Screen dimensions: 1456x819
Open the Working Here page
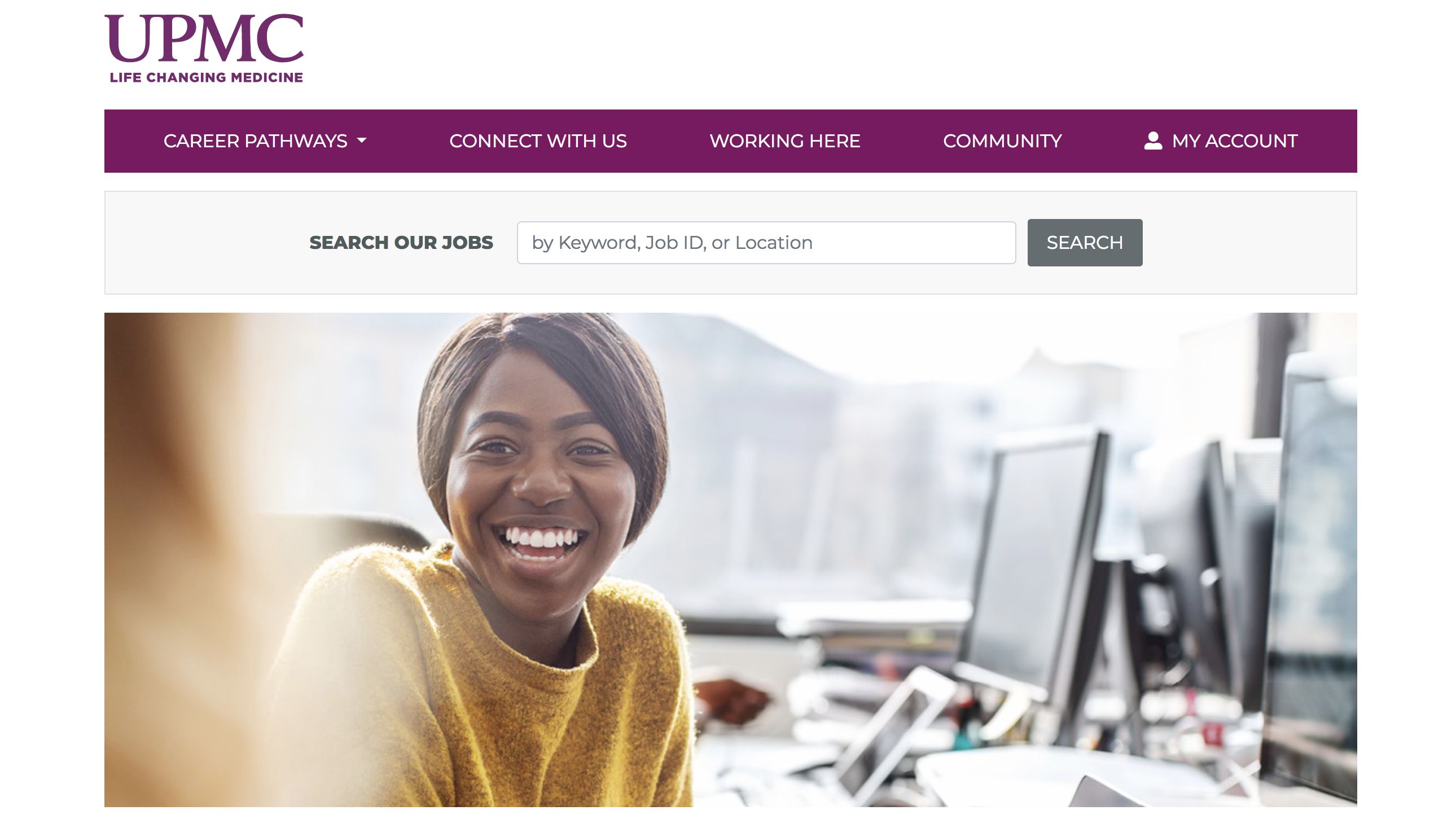click(x=784, y=141)
